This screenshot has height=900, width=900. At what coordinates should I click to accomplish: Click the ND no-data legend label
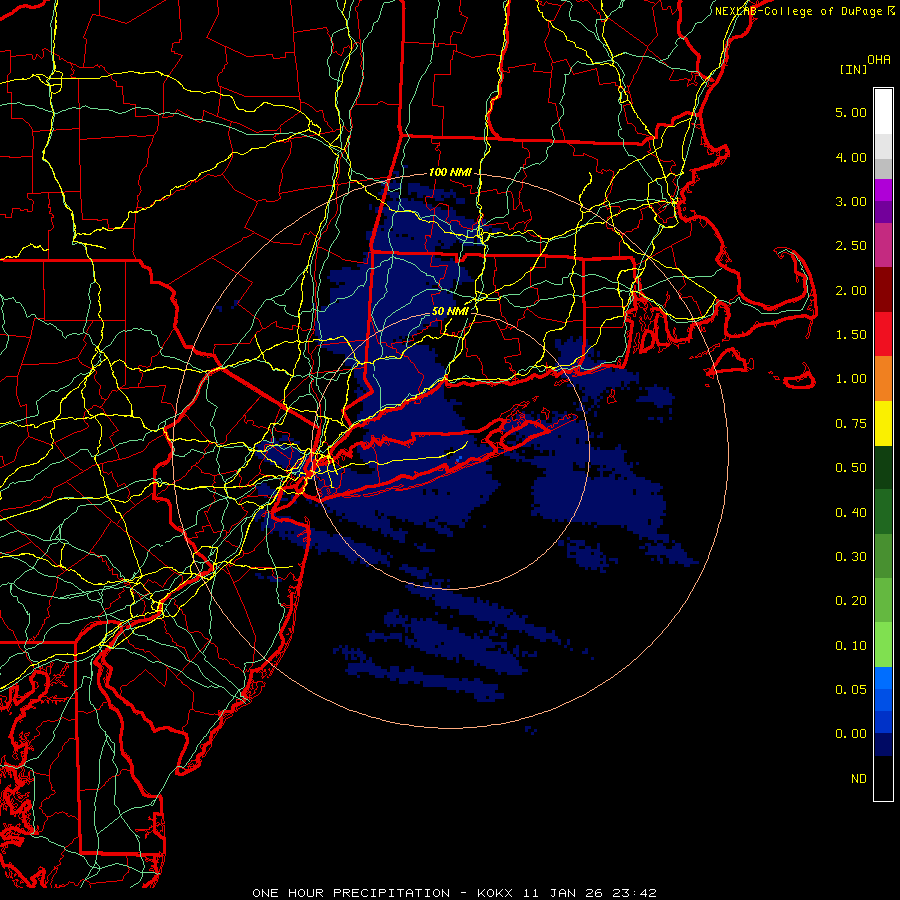[x=859, y=779]
